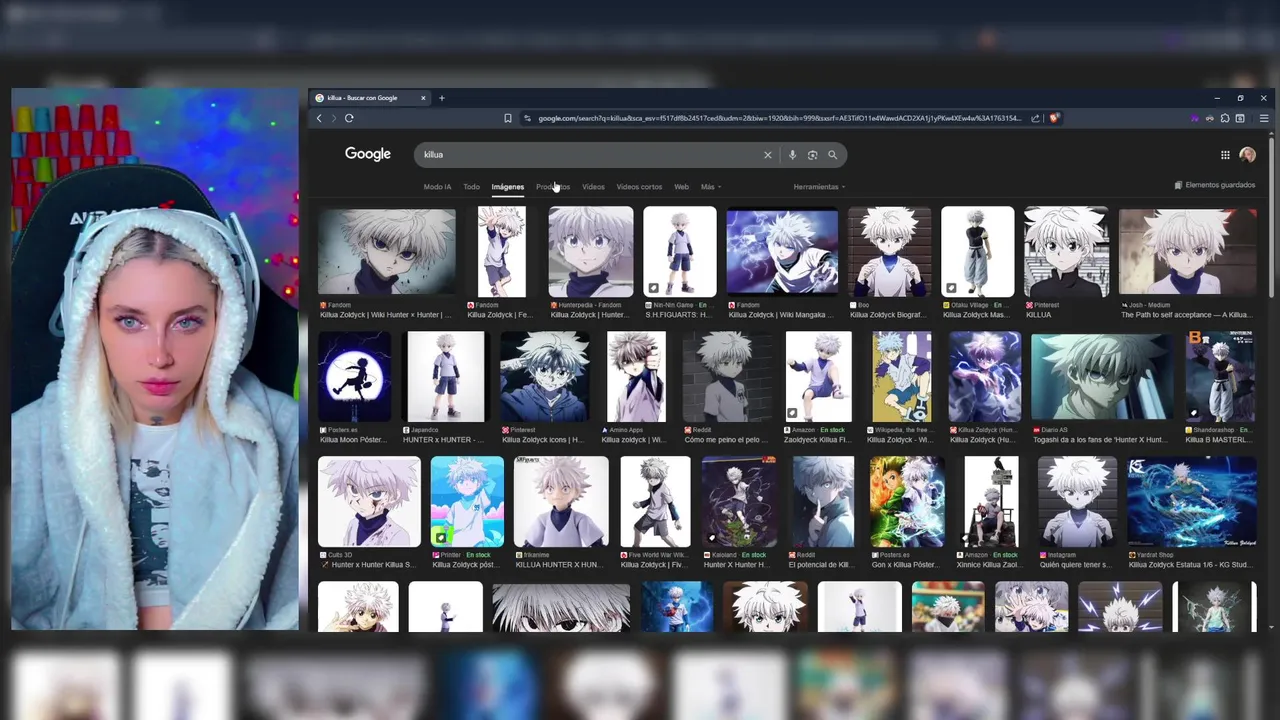
Task: Reload the page with the refresh icon
Action: tap(349, 118)
